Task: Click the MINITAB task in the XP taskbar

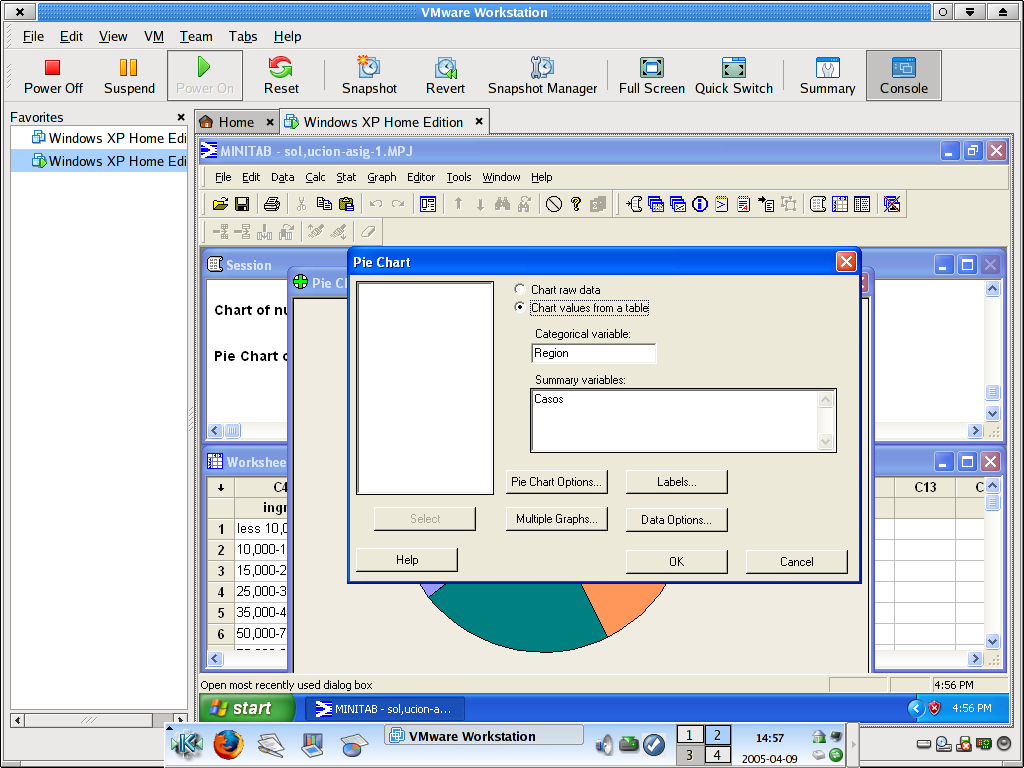Action: click(x=385, y=709)
